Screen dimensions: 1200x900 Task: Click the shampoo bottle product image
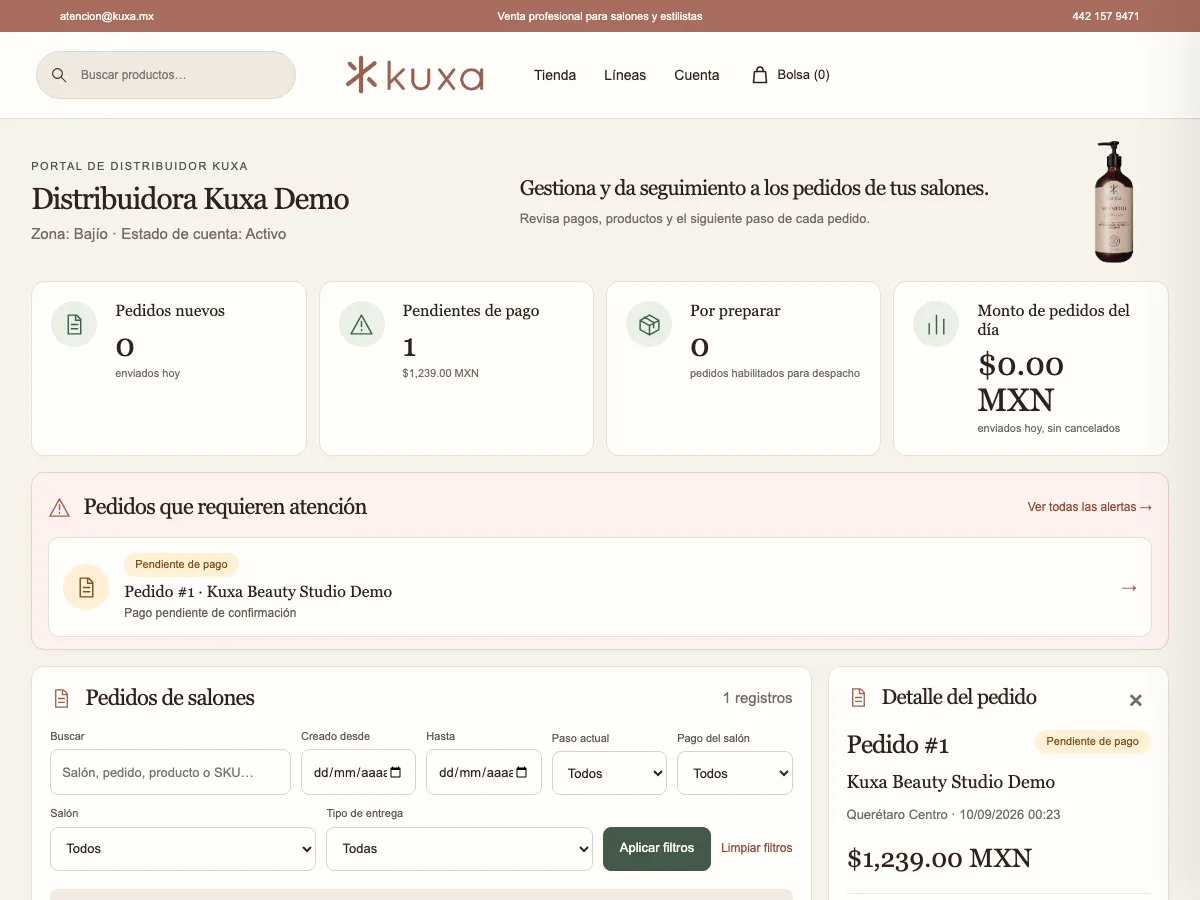click(x=1113, y=202)
